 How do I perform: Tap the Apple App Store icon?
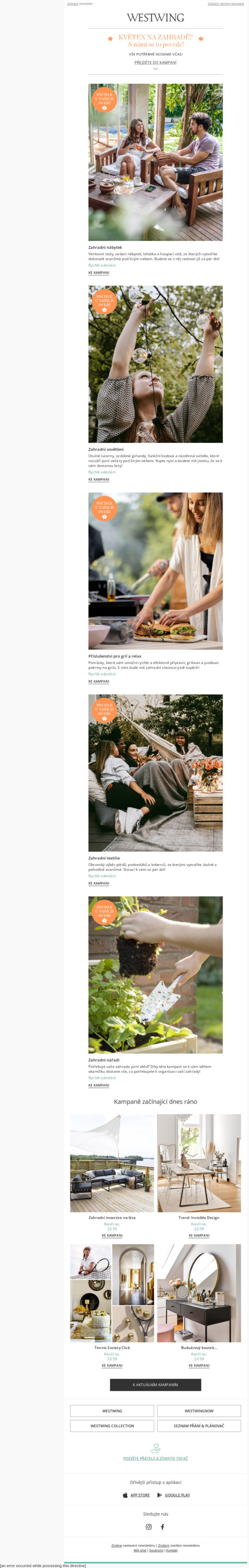pyautogui.click(x=125, y=1495)
